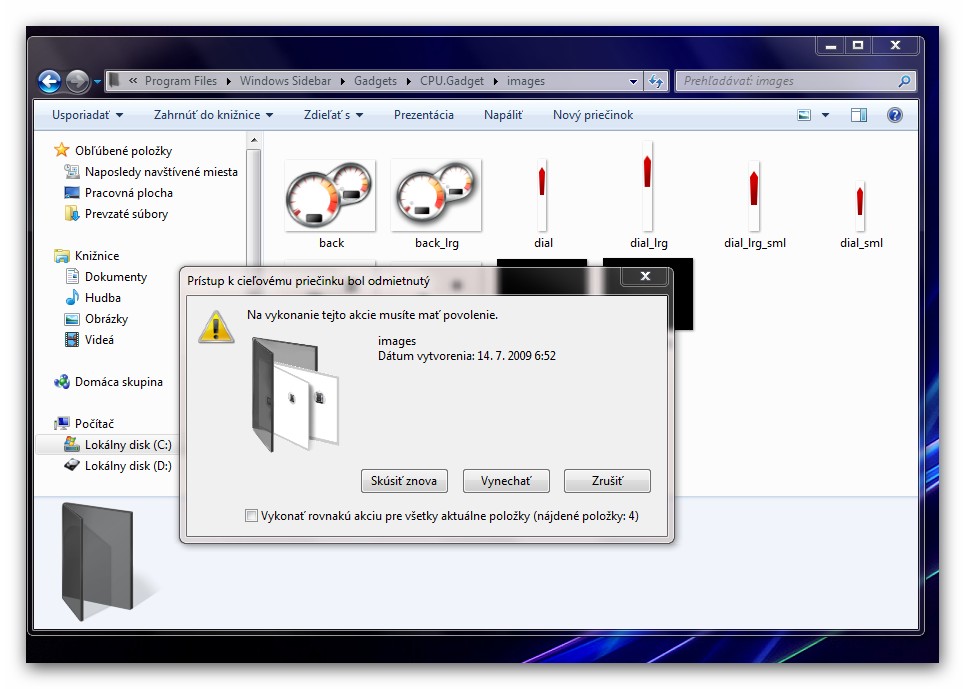The image size is (965, 689).
Task: Click Program Files in the address bar
Action: [181, 81]
